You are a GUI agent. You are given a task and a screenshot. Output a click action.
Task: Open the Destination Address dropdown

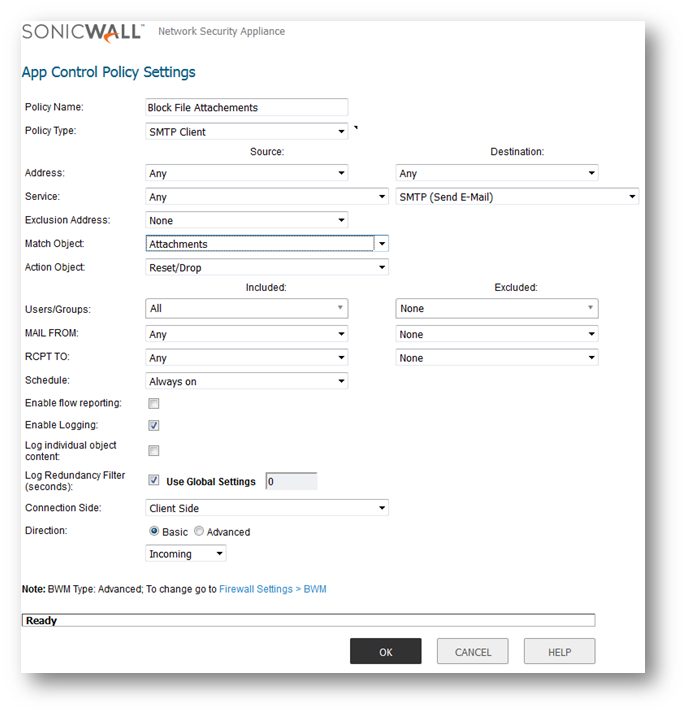pos(497,173)
